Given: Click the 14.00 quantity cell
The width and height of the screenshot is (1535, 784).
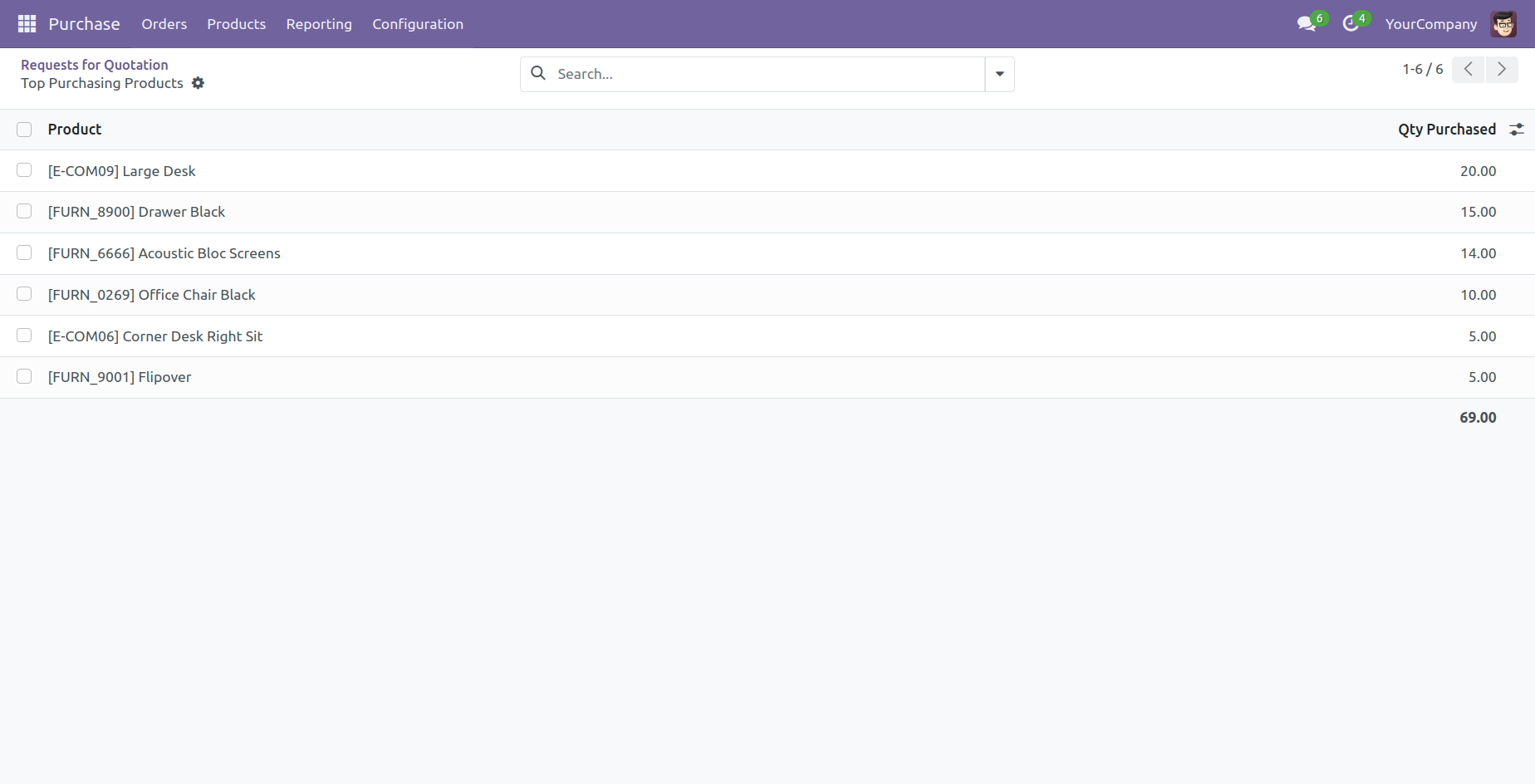Looking at the screenshot, I should click(1479, 253).
